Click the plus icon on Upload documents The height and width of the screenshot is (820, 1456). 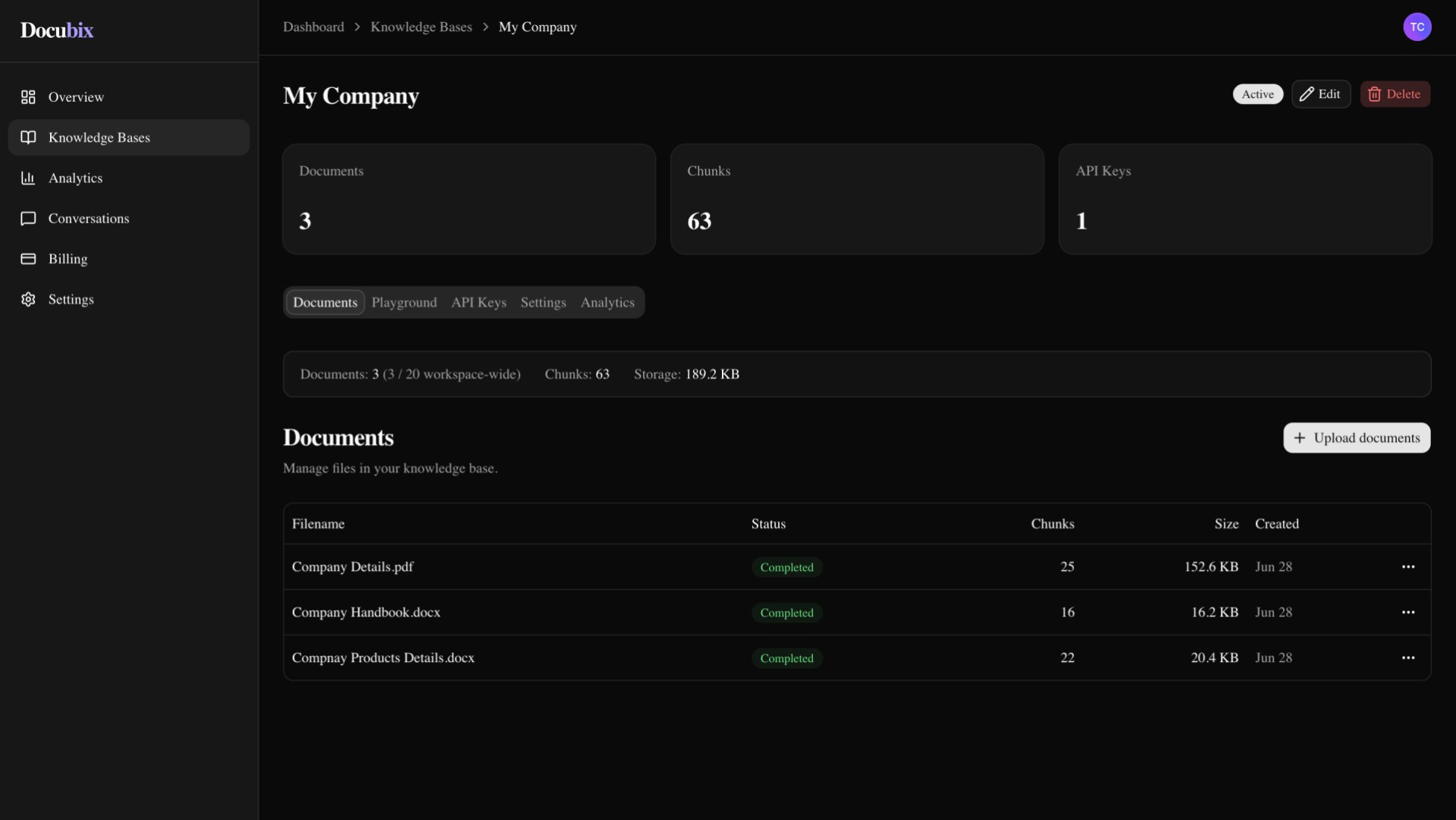(x=1300, y=438)
